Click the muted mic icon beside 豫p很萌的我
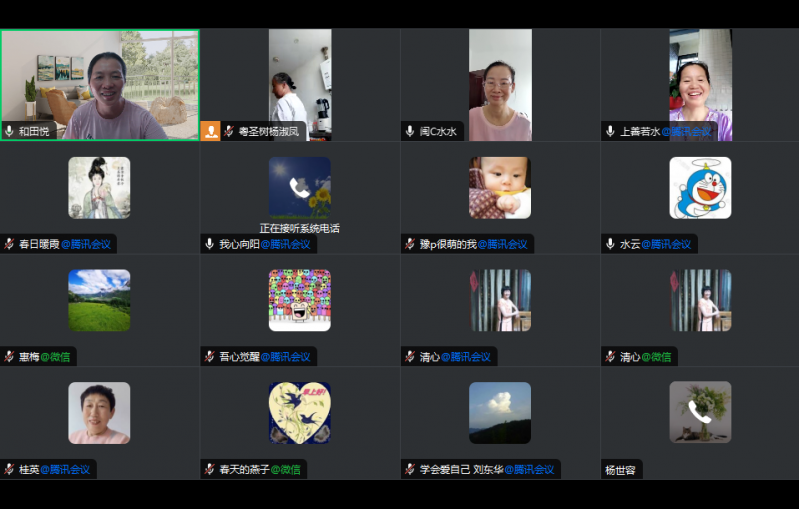Image resolution: width=799 pixels, height=509 pixels. 410,244
